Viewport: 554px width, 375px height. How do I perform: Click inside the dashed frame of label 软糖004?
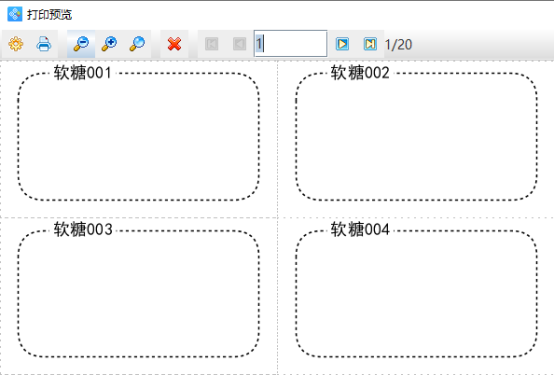click(417, 294)
